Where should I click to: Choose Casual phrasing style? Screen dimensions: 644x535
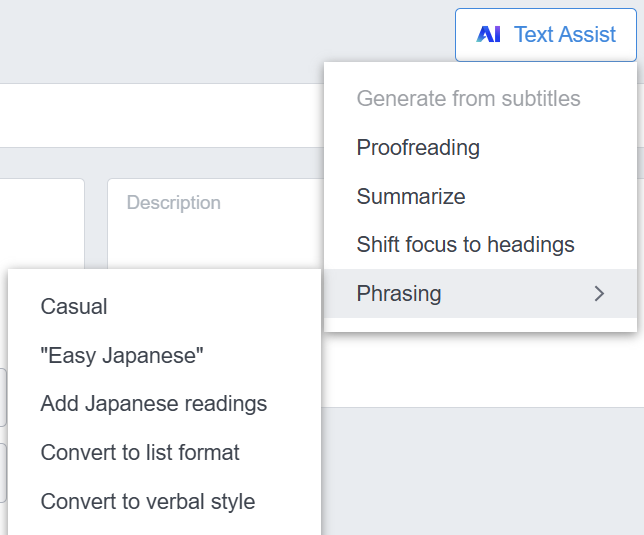click(x=74, y=307)
